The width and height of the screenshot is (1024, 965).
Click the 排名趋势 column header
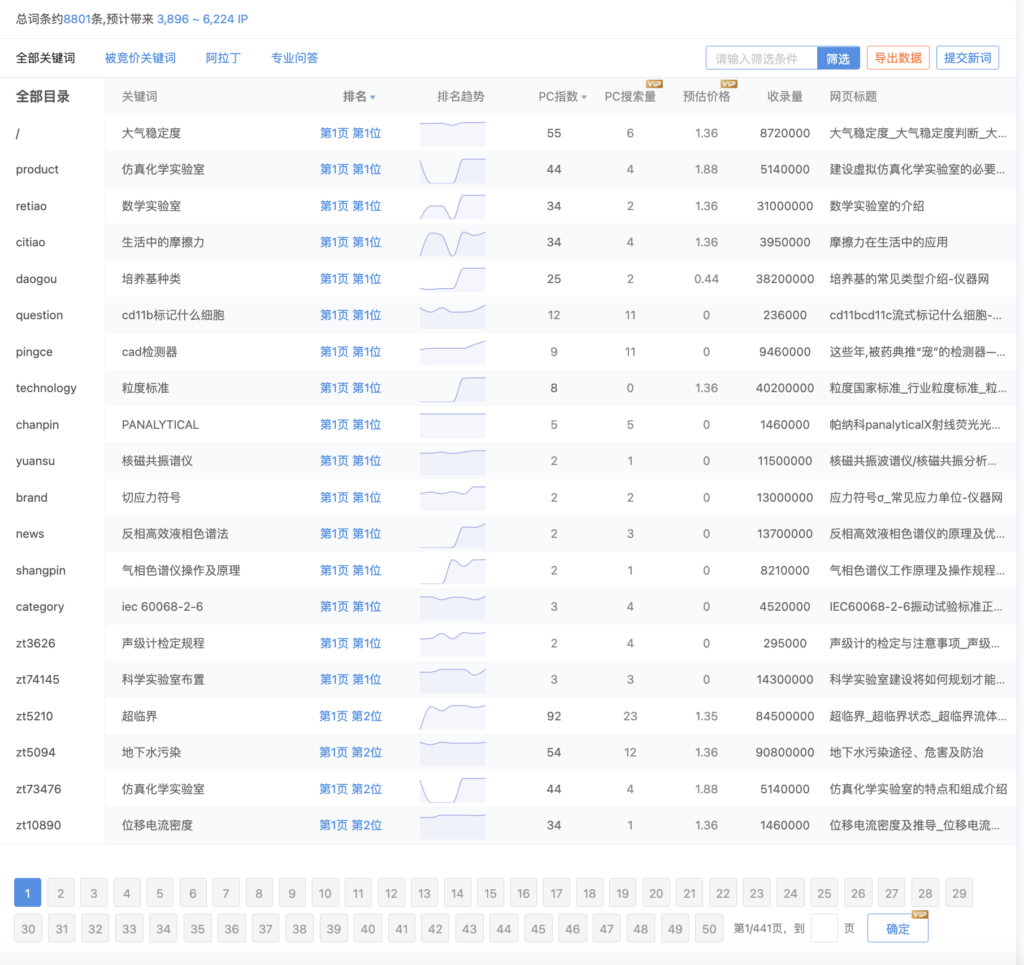click(x=460, y=97)
